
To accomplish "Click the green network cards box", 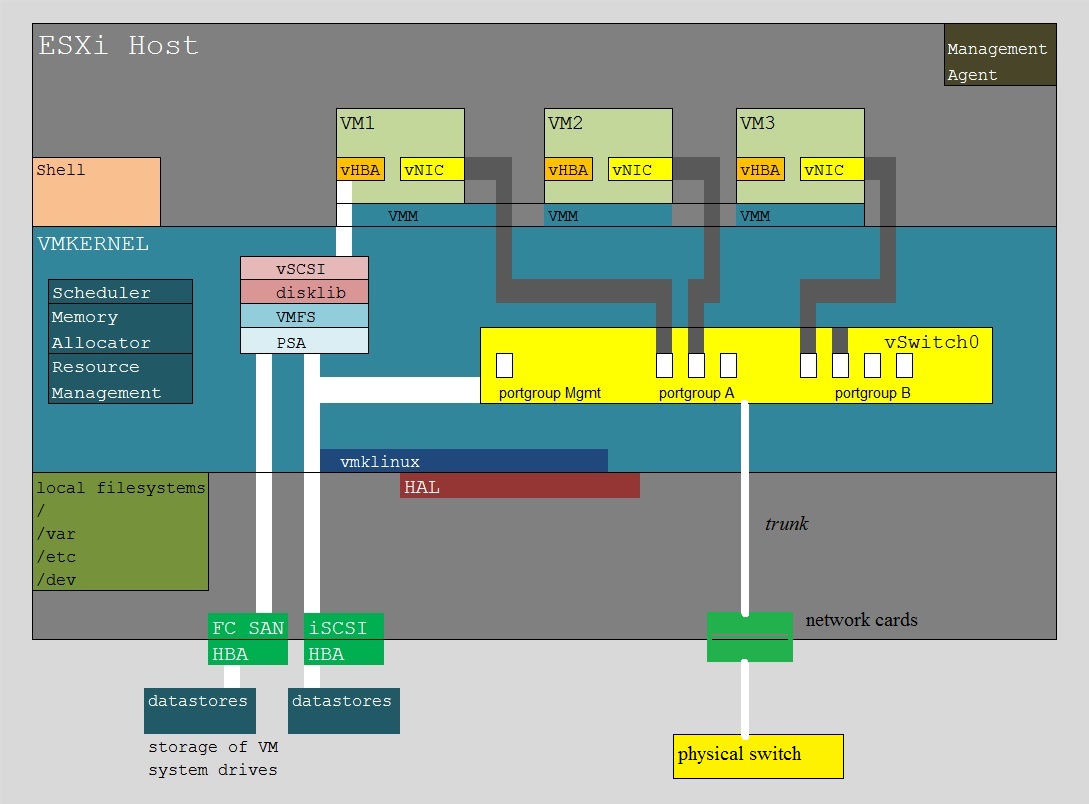I will pos(750,637).
